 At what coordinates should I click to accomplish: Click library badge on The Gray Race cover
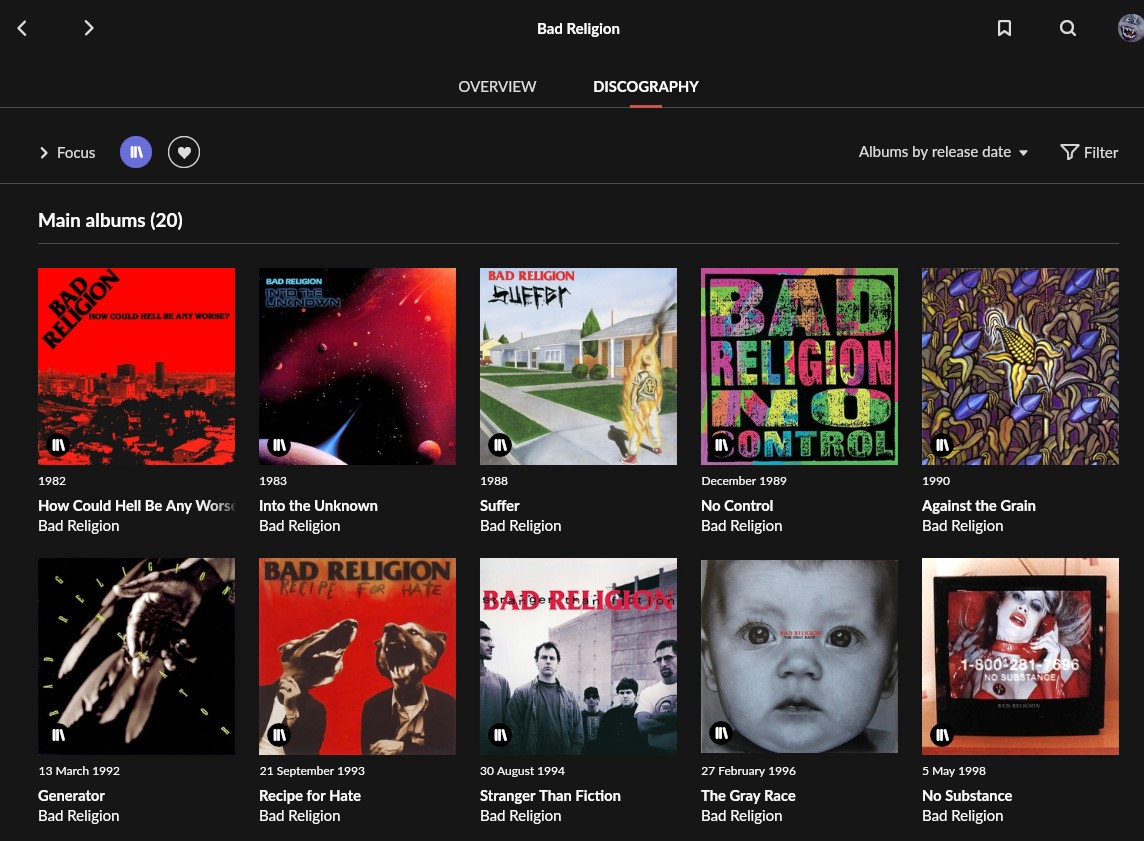[x=721, y=733]
